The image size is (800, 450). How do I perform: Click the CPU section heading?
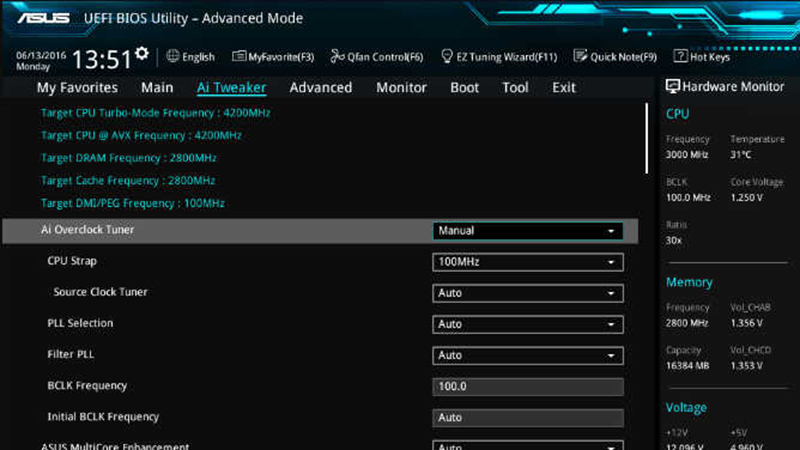tap(678, 114)
